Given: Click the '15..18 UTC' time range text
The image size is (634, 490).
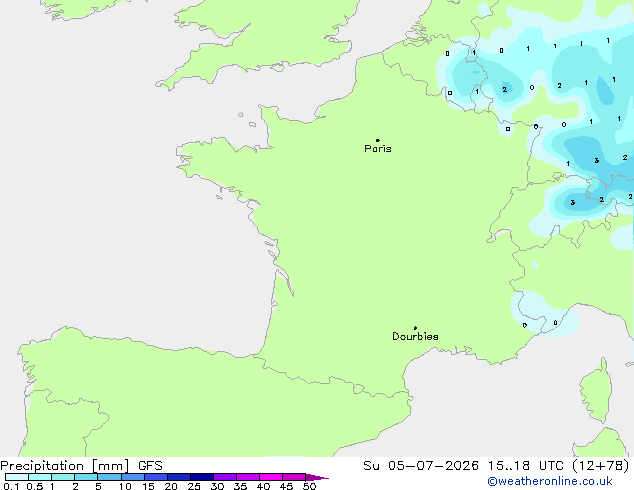Looking at the screenshot, I should 526,466.
